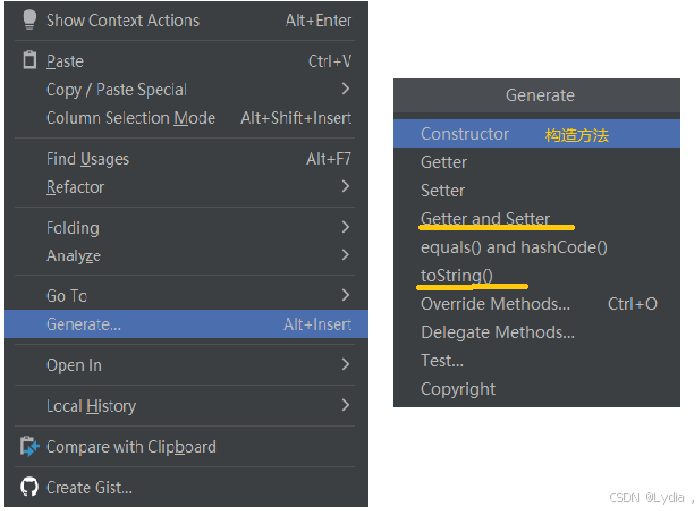Choose Getter and Setter option
Screen dimensions: 698x511
point(485,218)
